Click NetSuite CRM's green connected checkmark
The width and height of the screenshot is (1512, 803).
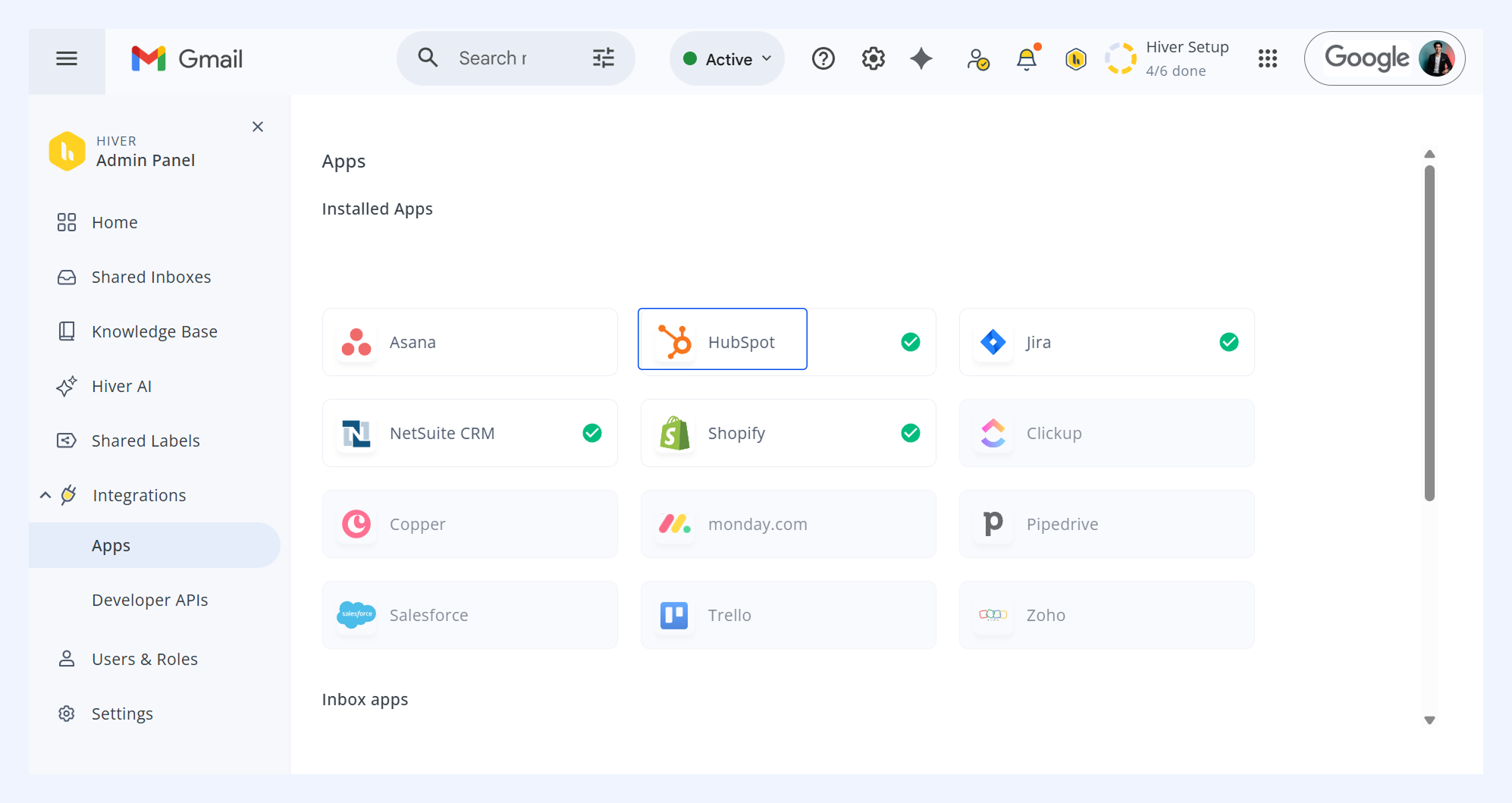point(592,433)
